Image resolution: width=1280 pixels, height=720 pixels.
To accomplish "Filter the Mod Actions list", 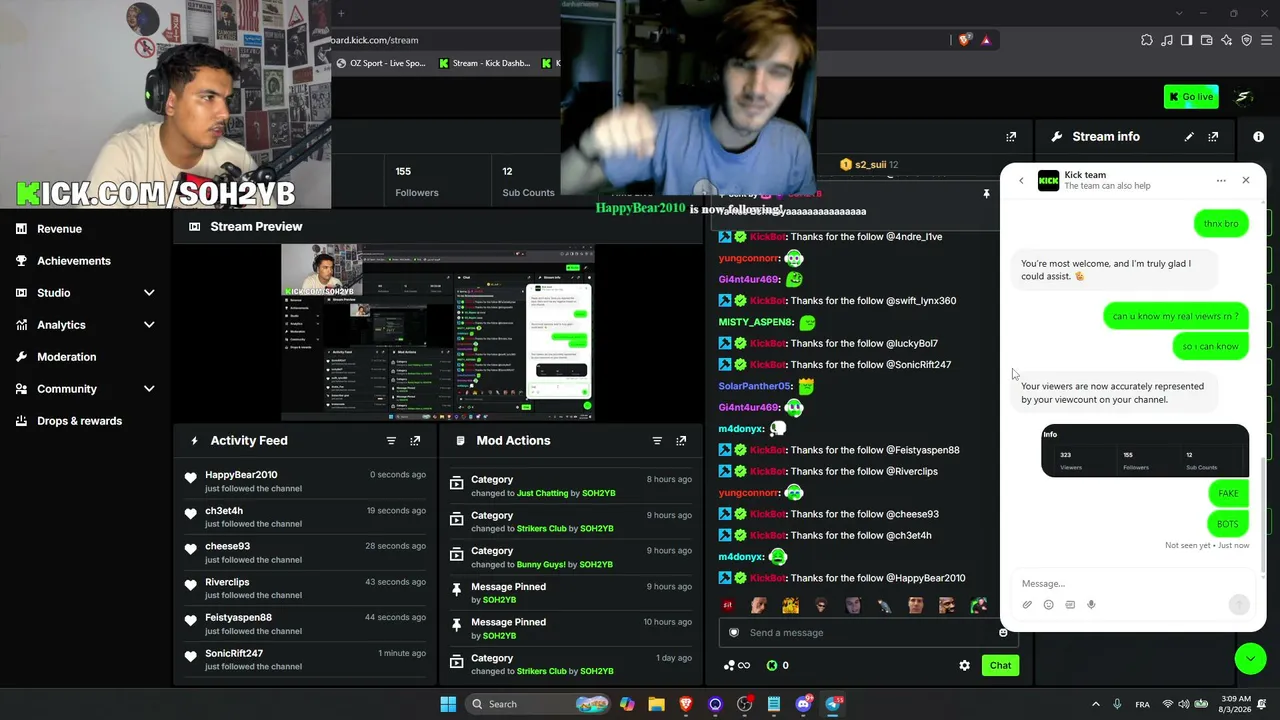I will click(657, 441).
